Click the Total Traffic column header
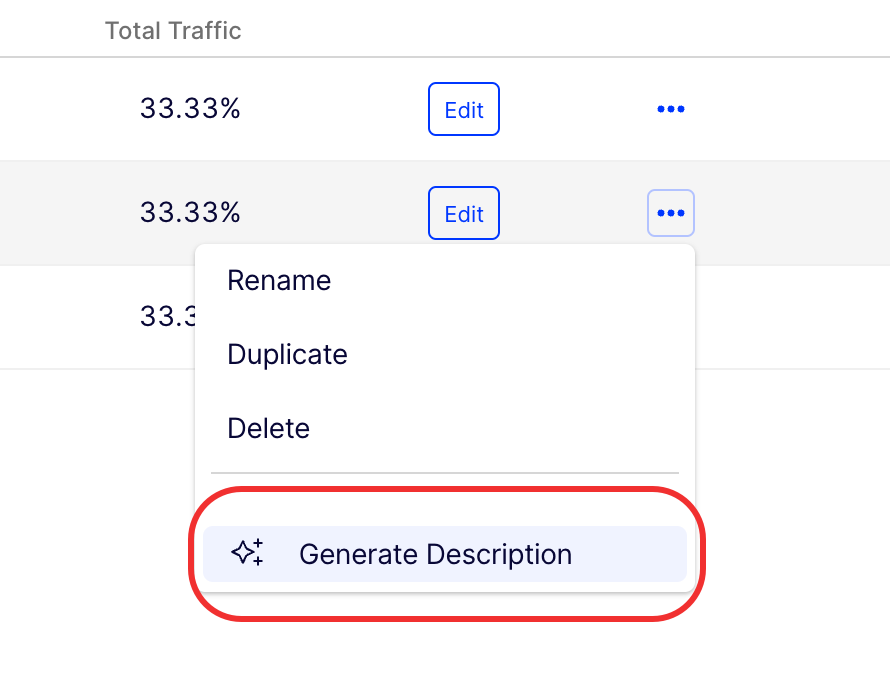This screenshot has width=890, height=694. pyautogui.click(x=172, y=31)
